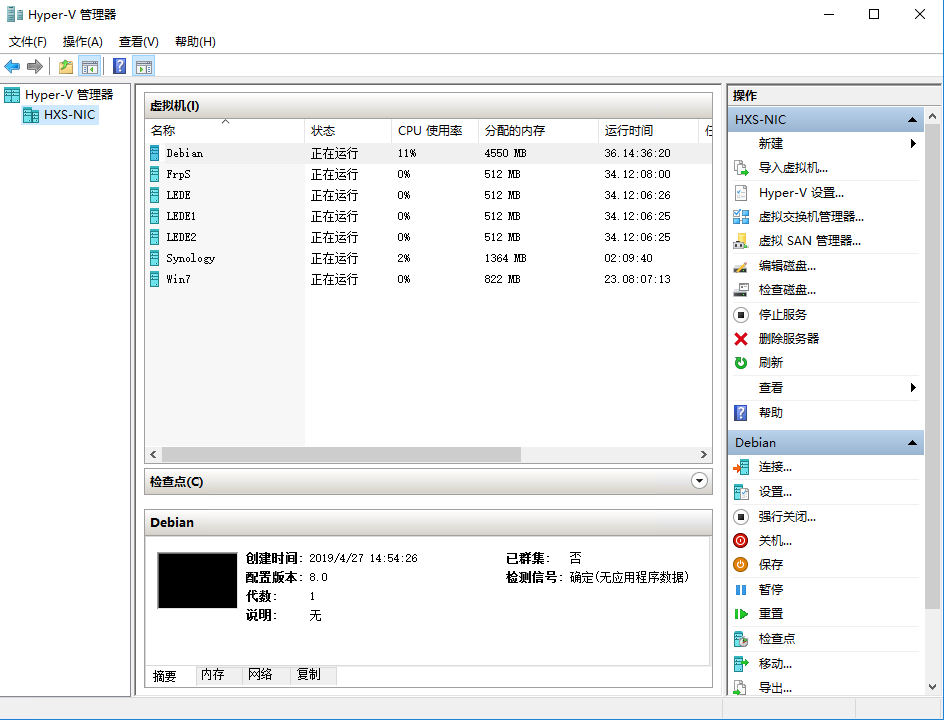Click the Debian VM preview thumbnail

click(197, 581)
